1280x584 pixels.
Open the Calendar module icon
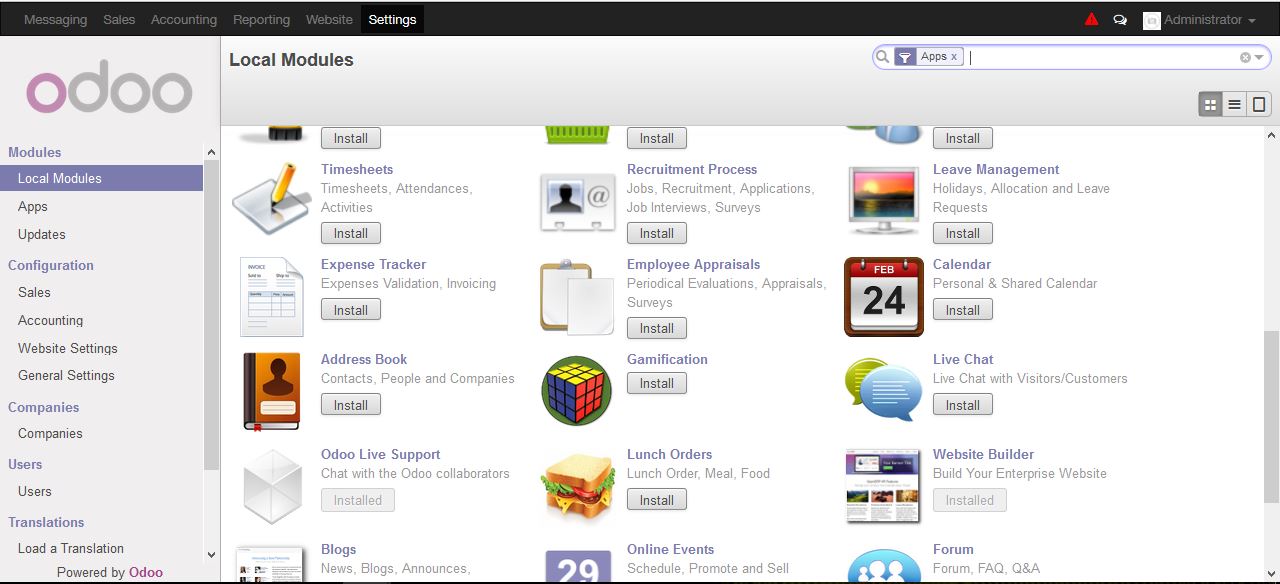[x=884, y=297]
